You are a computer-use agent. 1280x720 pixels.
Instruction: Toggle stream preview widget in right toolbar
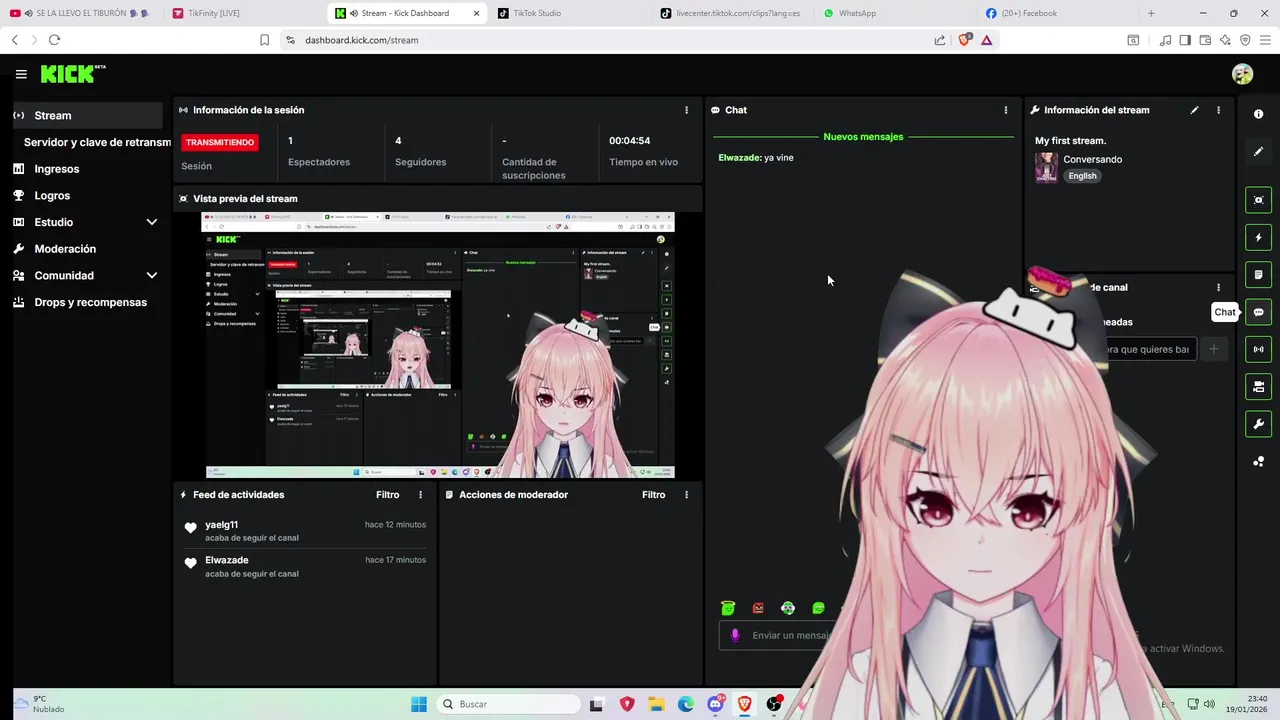(x=1258, y=200)
